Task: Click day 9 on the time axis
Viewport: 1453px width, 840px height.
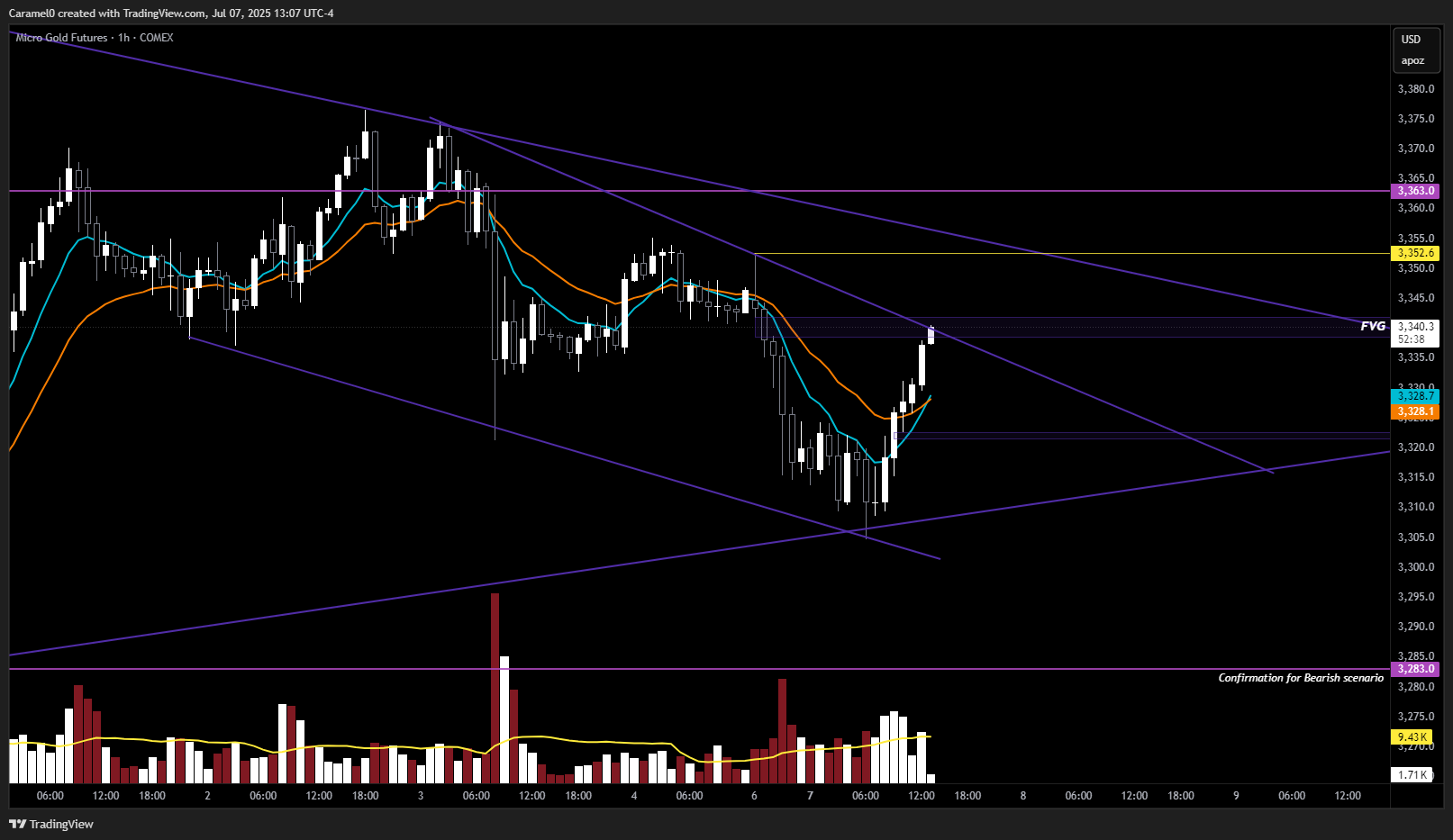Action: pyautogui.click(x=1236, y=796)
